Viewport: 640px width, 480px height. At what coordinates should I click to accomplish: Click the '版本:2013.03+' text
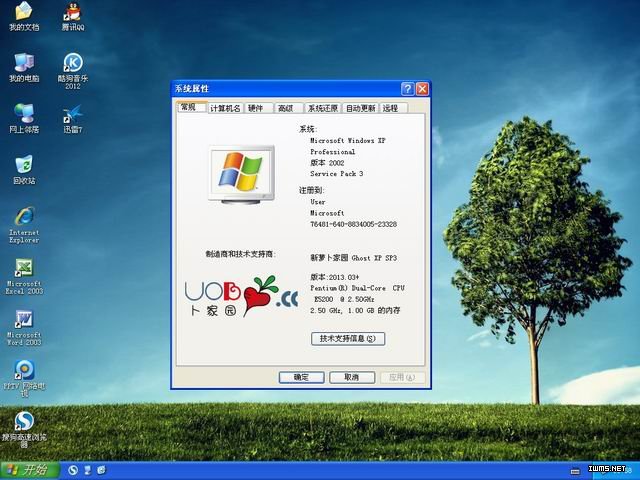coord(334,277)
